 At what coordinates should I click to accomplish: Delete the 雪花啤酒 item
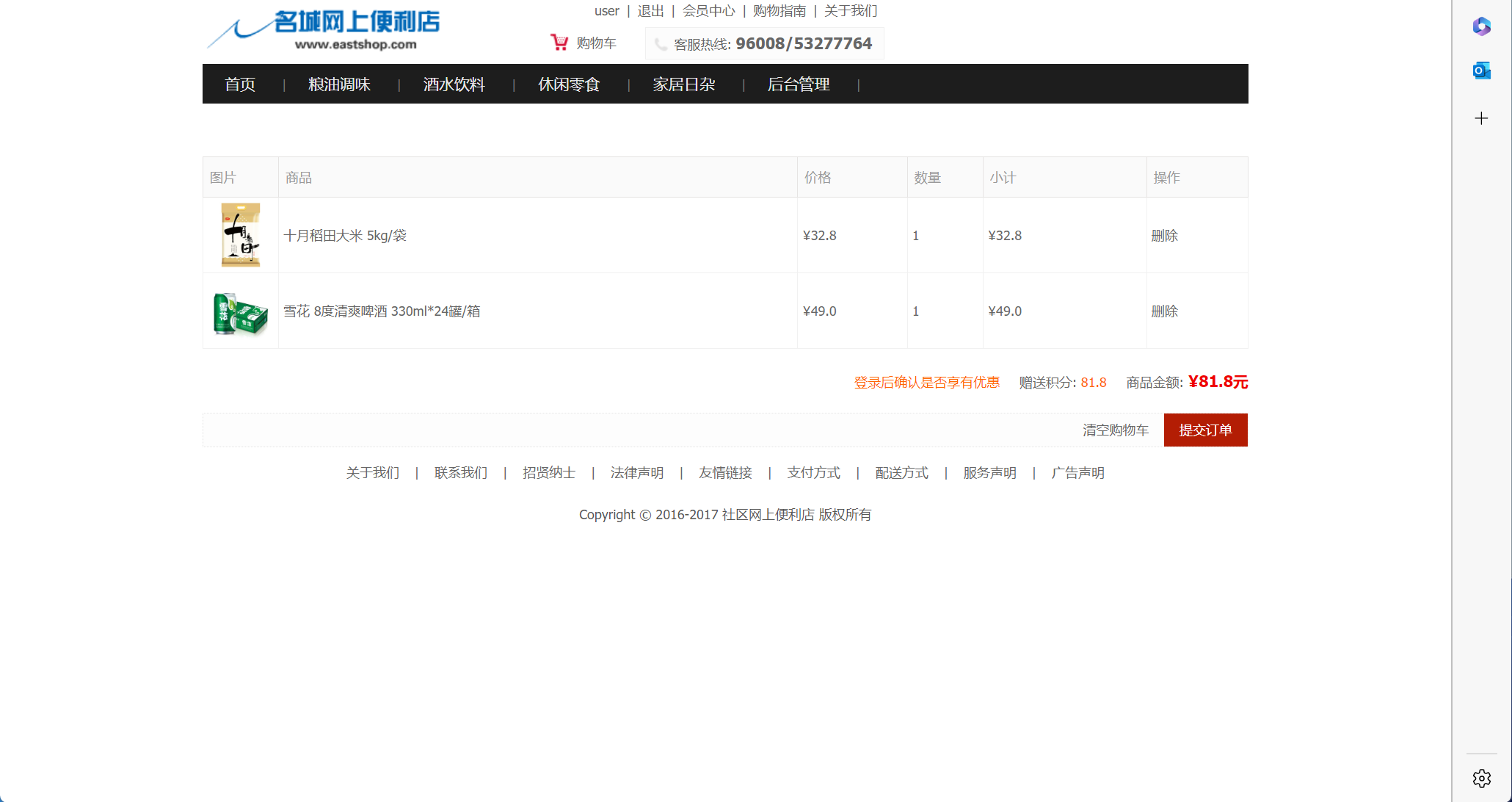coord(1164,311)
